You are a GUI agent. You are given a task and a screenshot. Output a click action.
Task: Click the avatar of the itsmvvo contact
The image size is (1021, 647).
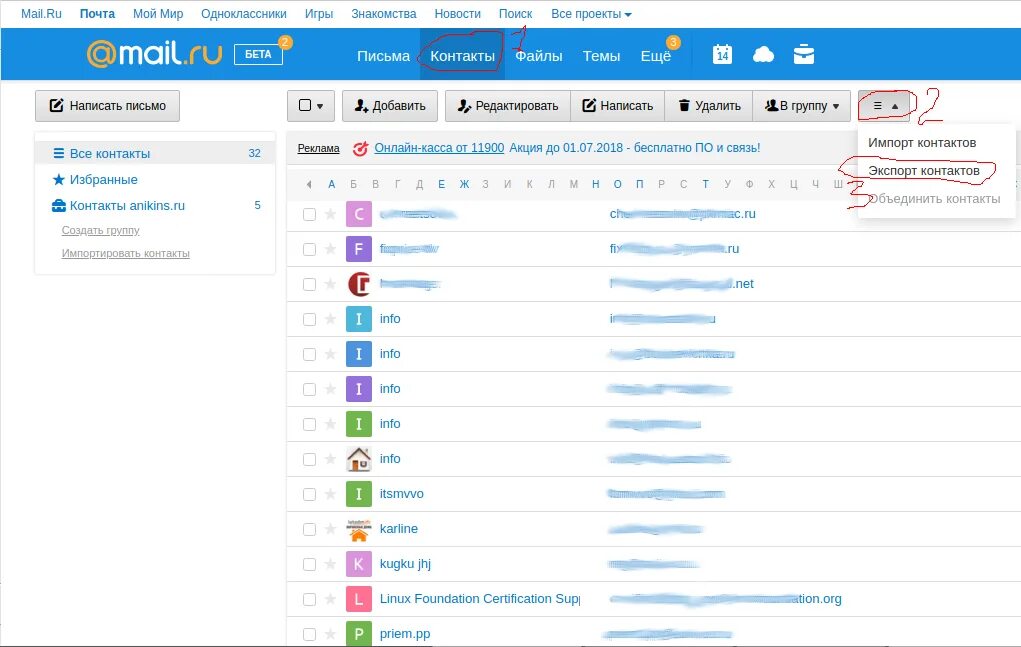pyautogui.click(x=359, y=494)
